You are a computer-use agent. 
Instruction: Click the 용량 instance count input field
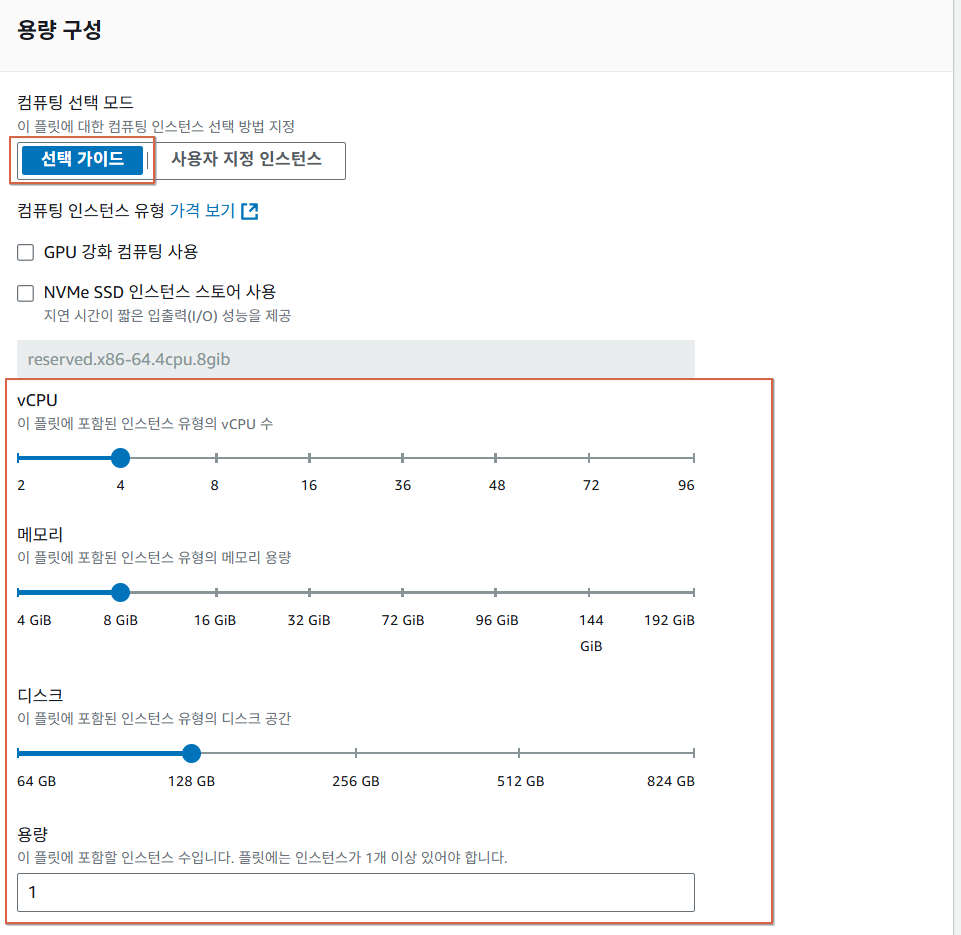coord(355,892)
